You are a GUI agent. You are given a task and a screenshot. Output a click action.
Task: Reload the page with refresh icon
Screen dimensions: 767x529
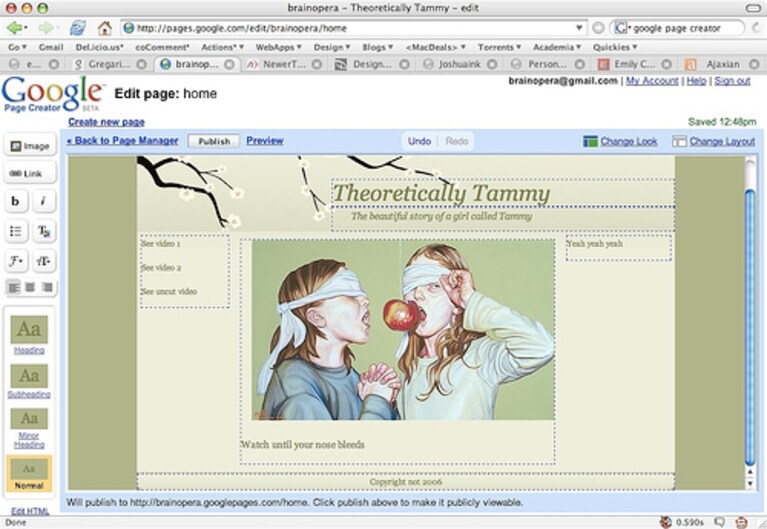[77, 28]
